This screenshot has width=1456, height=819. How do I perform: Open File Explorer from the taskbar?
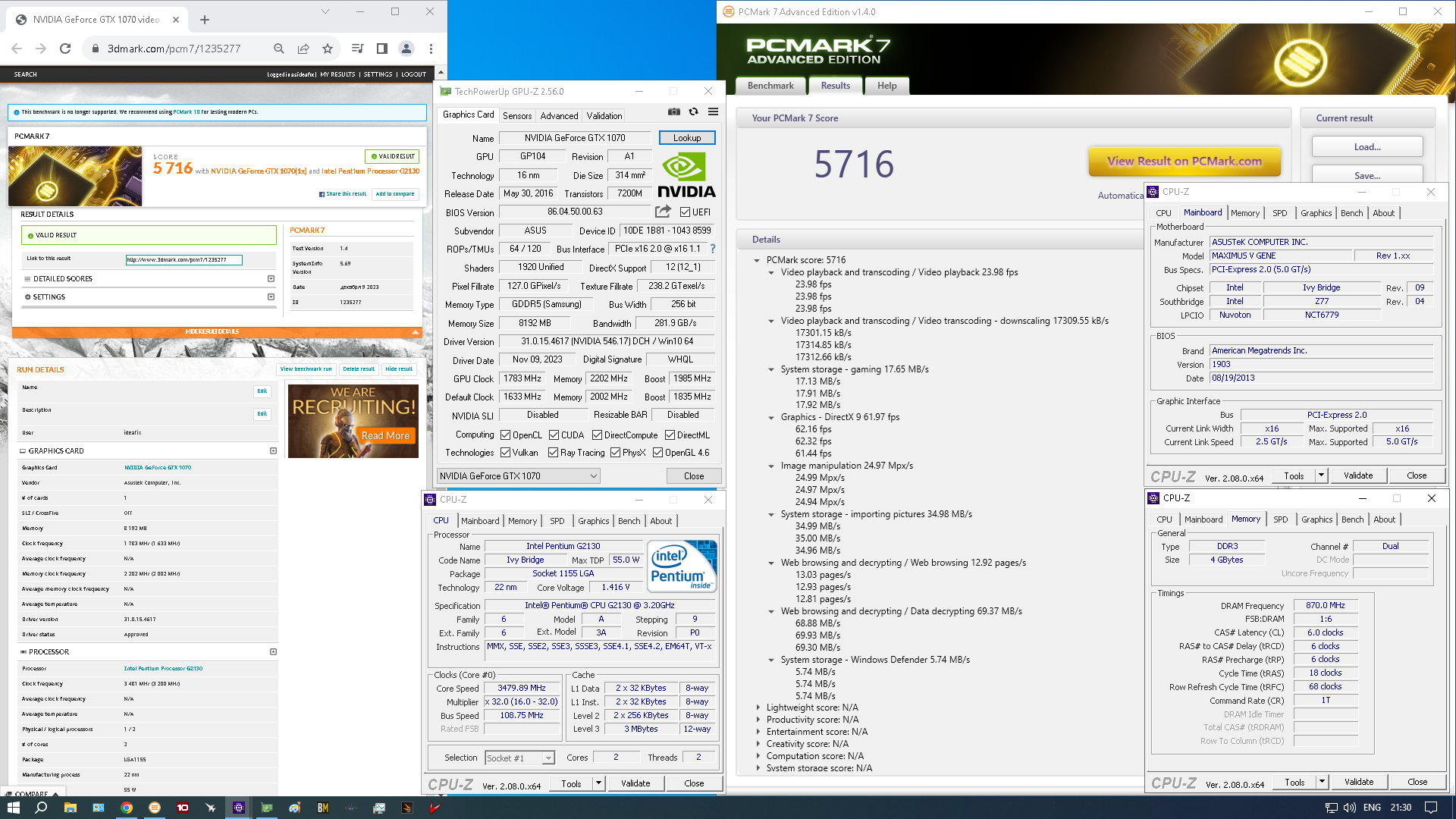(70, 808)
